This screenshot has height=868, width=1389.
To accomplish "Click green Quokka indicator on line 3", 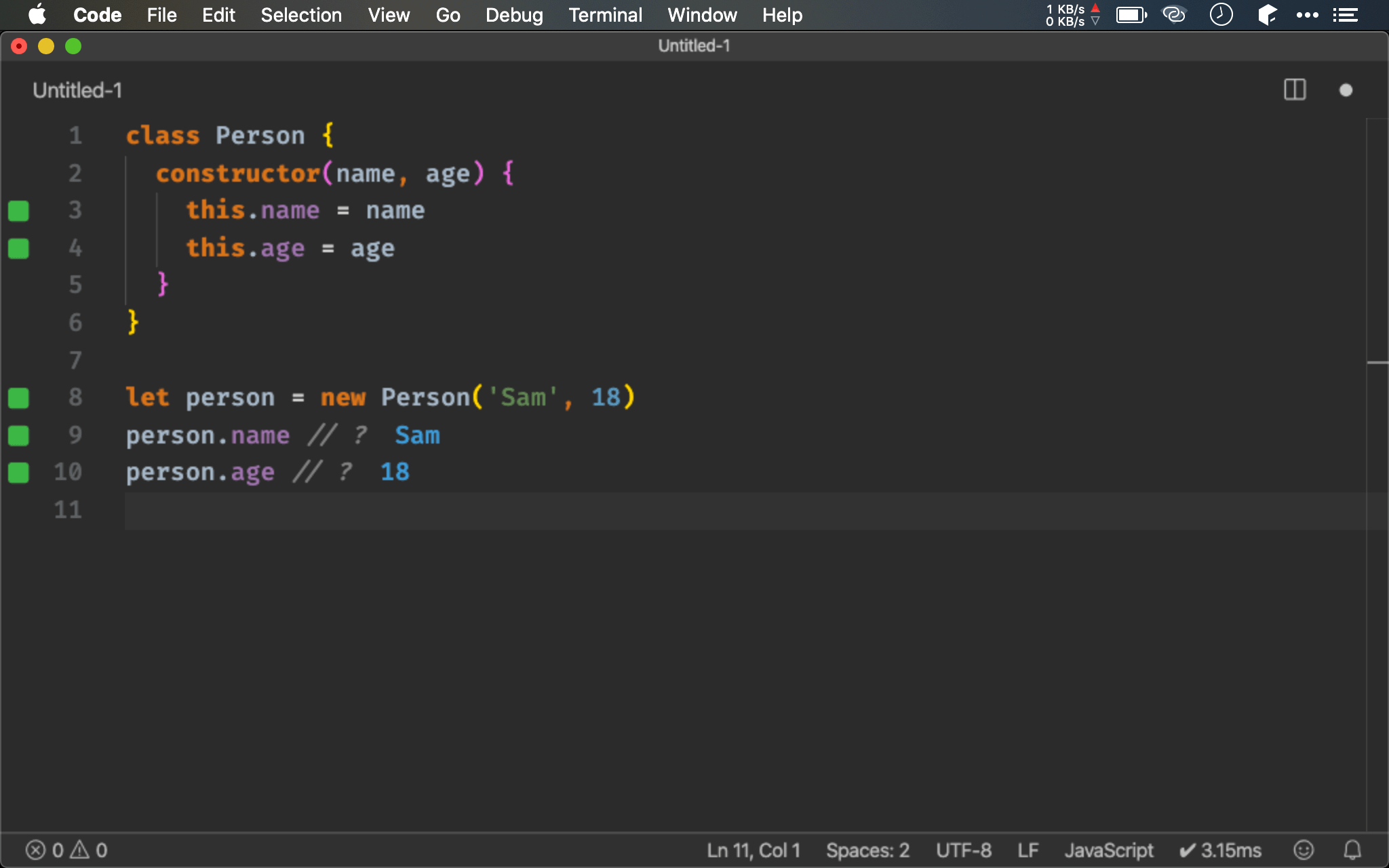I will [18, 211].
